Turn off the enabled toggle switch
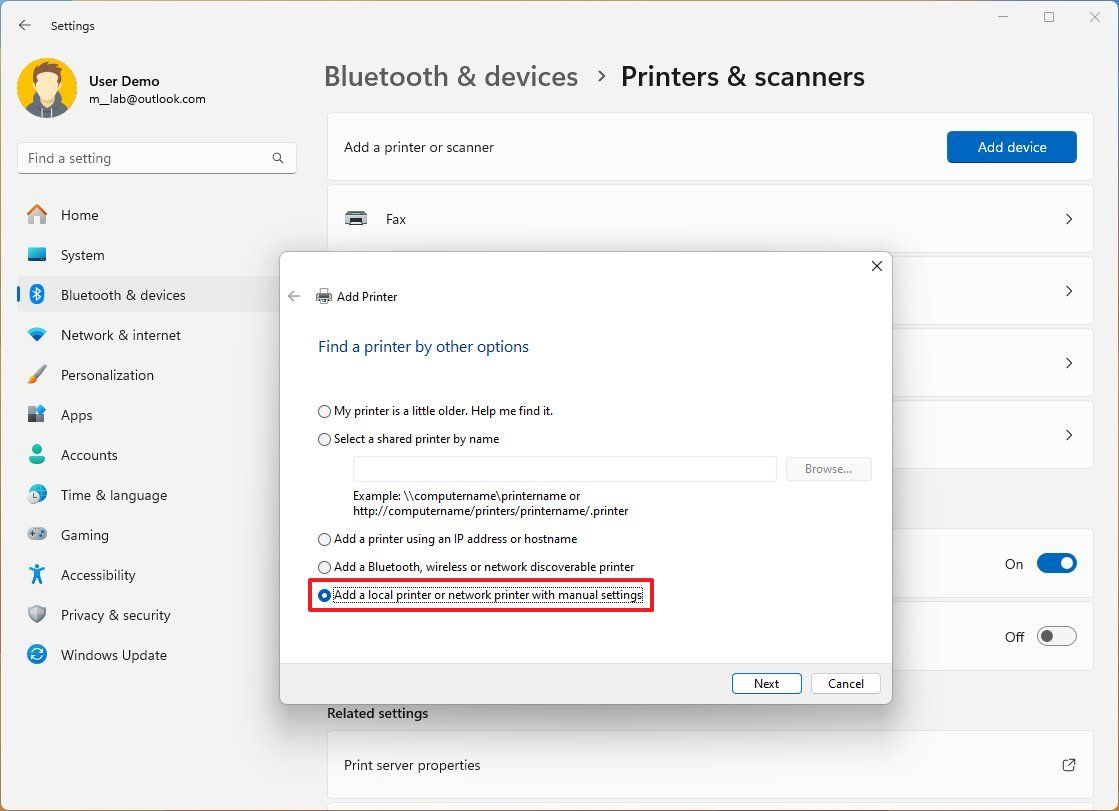The height and width of the screenshot is (811, 1119). [x=1056, y=563]
